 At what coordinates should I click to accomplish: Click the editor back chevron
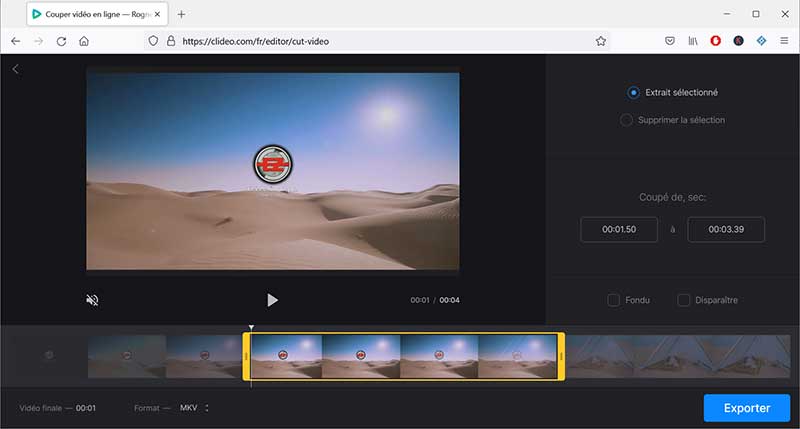15,69
